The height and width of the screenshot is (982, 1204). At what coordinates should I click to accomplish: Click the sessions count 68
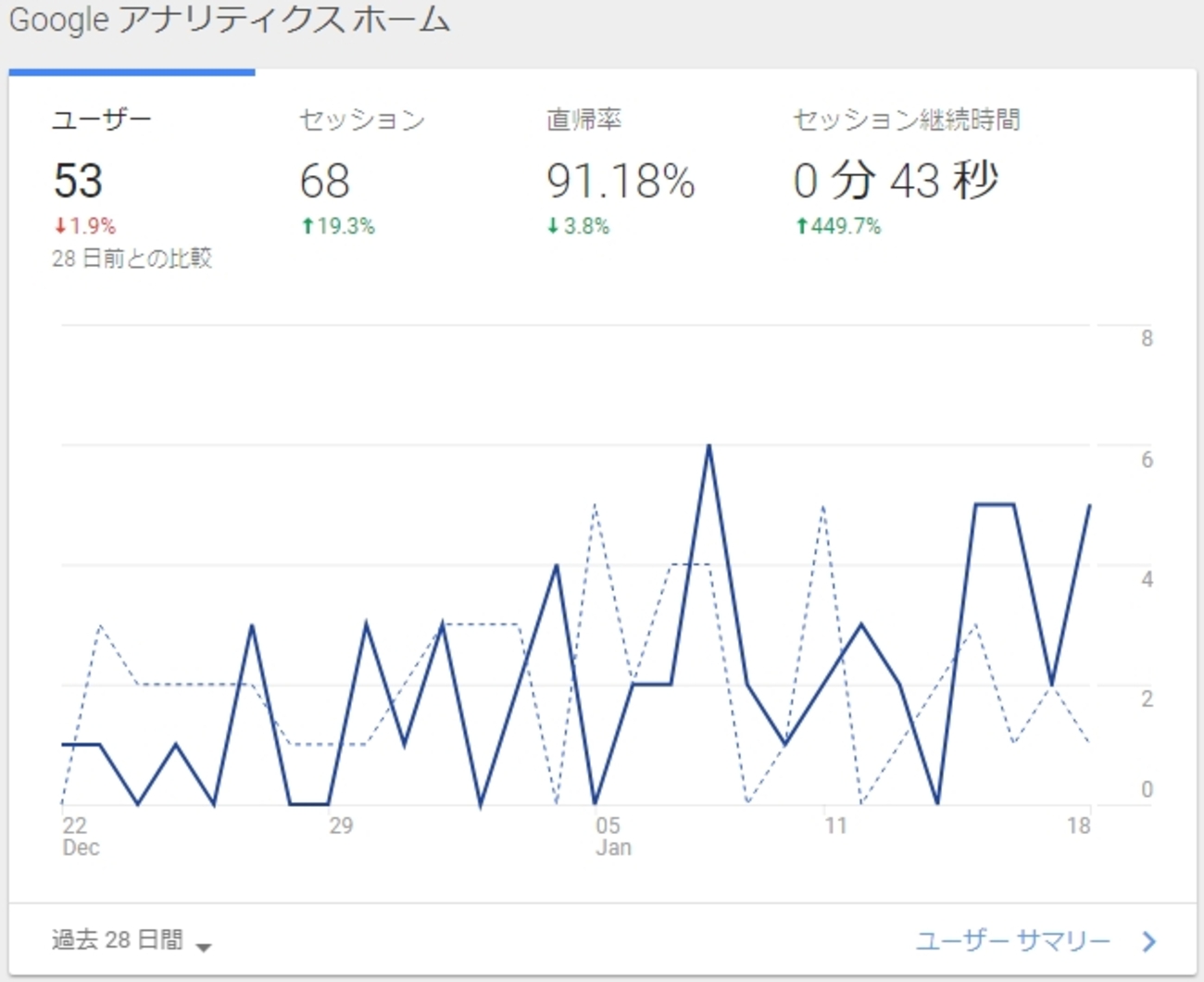325,181
